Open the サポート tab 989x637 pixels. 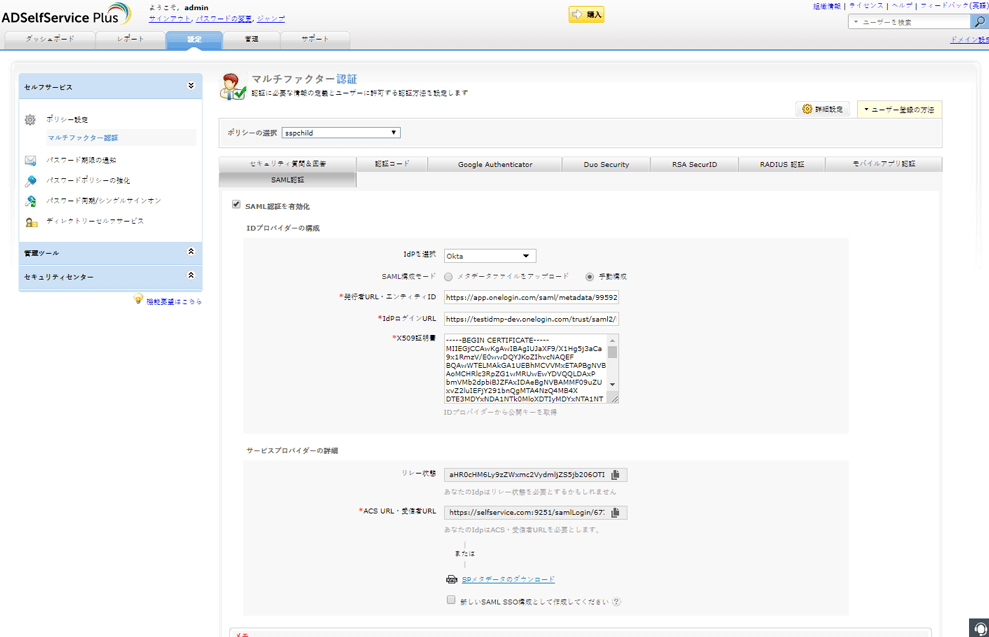point(315,39)
